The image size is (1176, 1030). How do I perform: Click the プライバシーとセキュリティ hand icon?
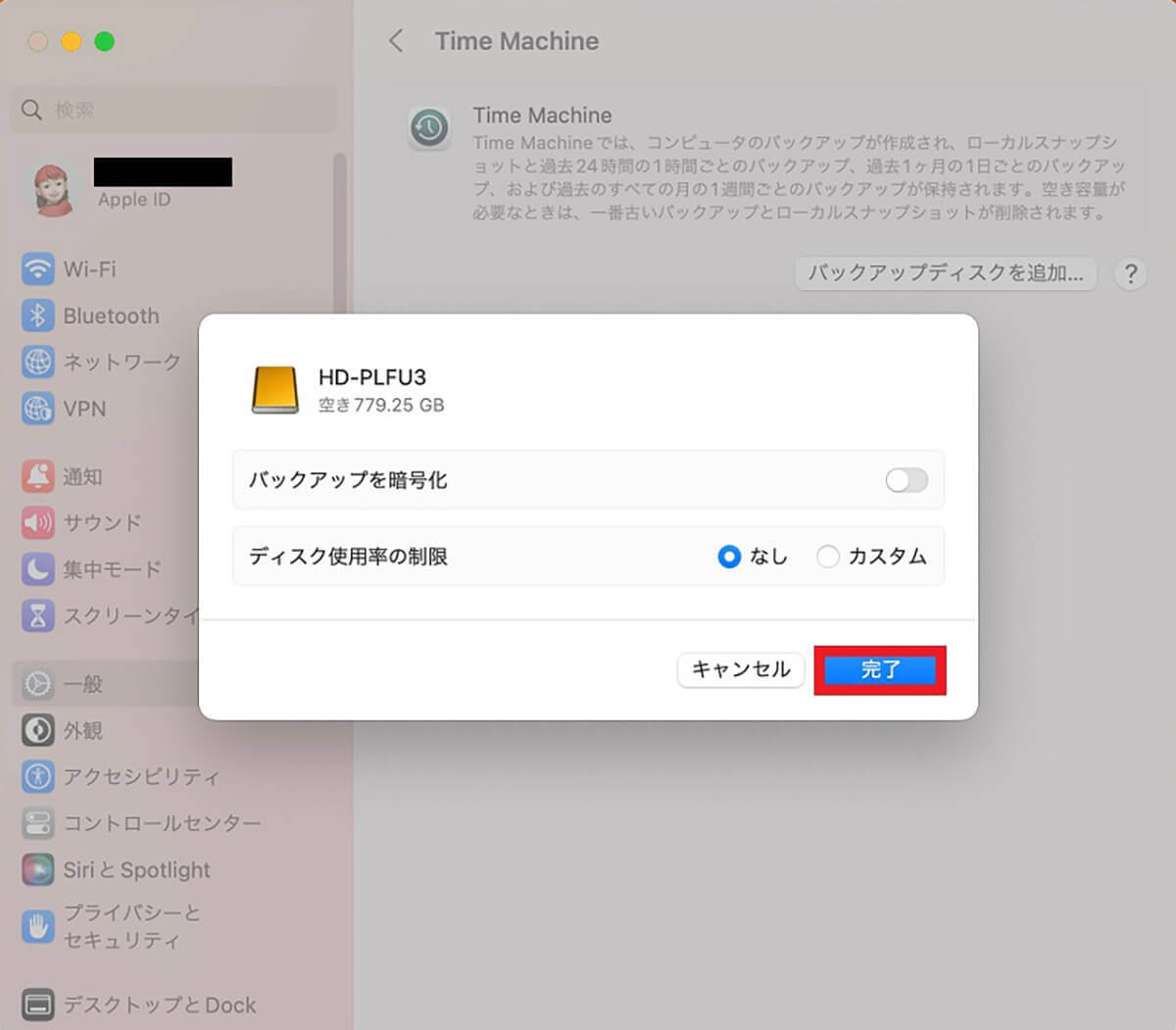pyautogui.click(x=37, y=926)
